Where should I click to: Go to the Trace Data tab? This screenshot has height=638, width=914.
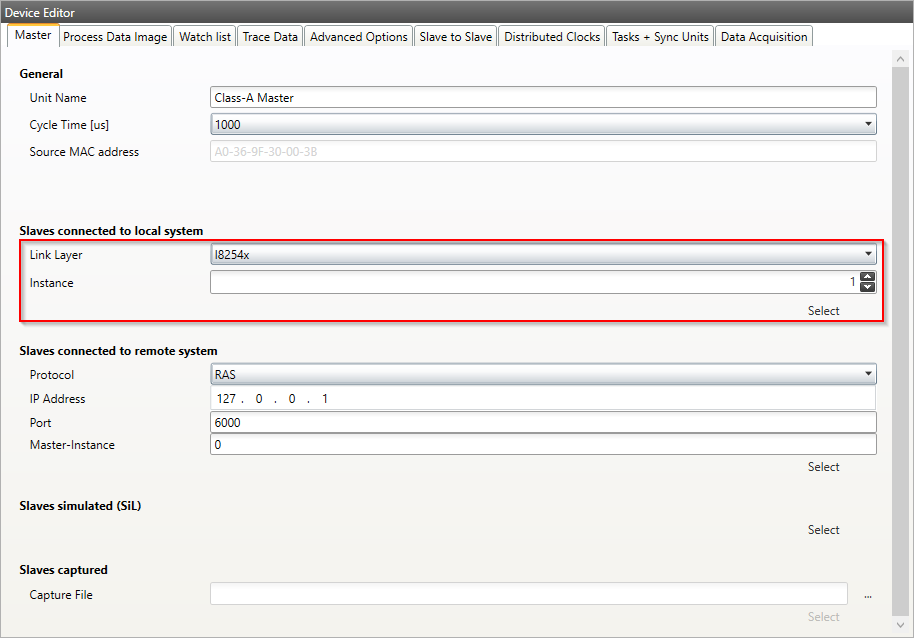pos(270,37)
